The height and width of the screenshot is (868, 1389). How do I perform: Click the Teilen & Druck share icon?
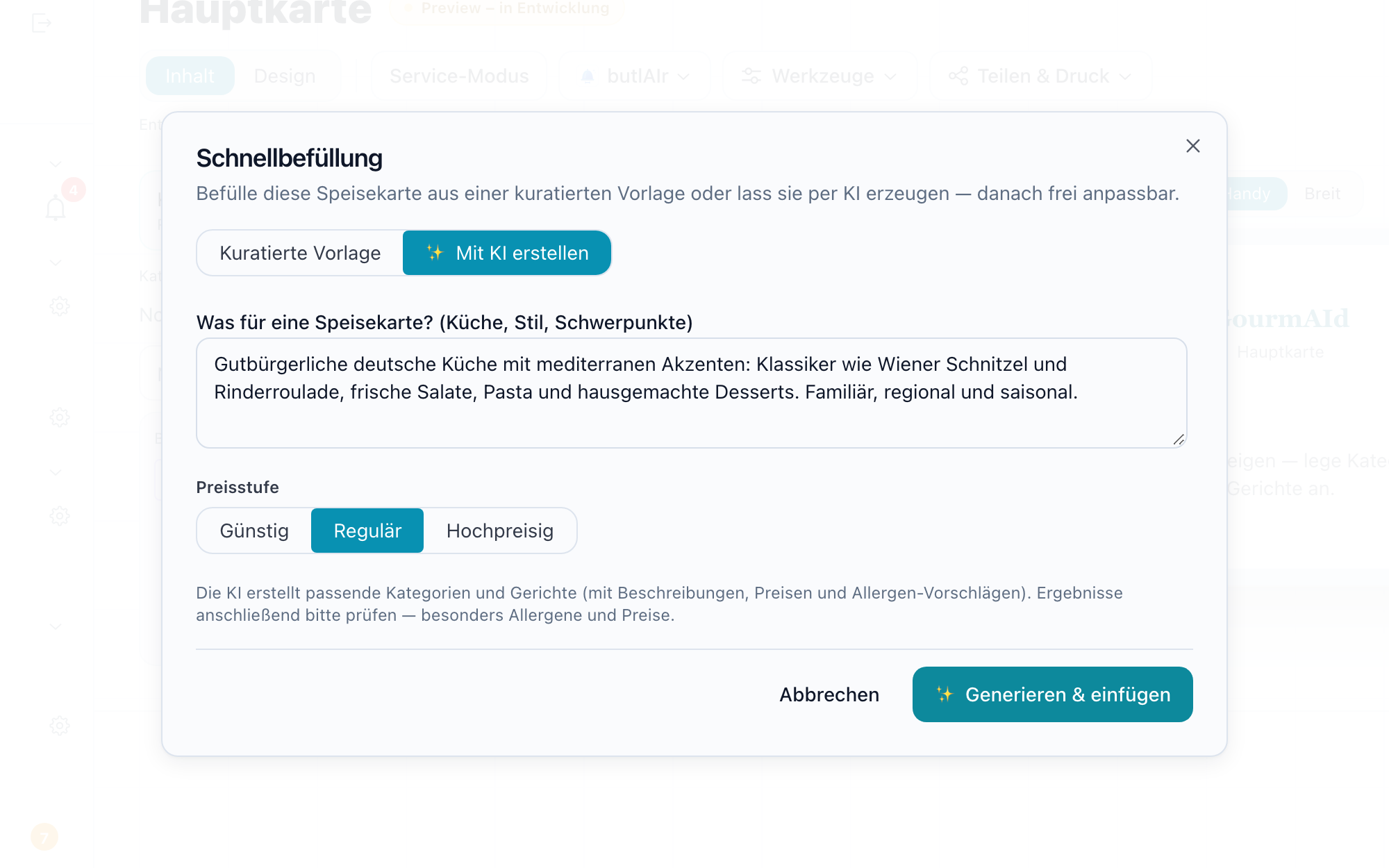[958, 76]
